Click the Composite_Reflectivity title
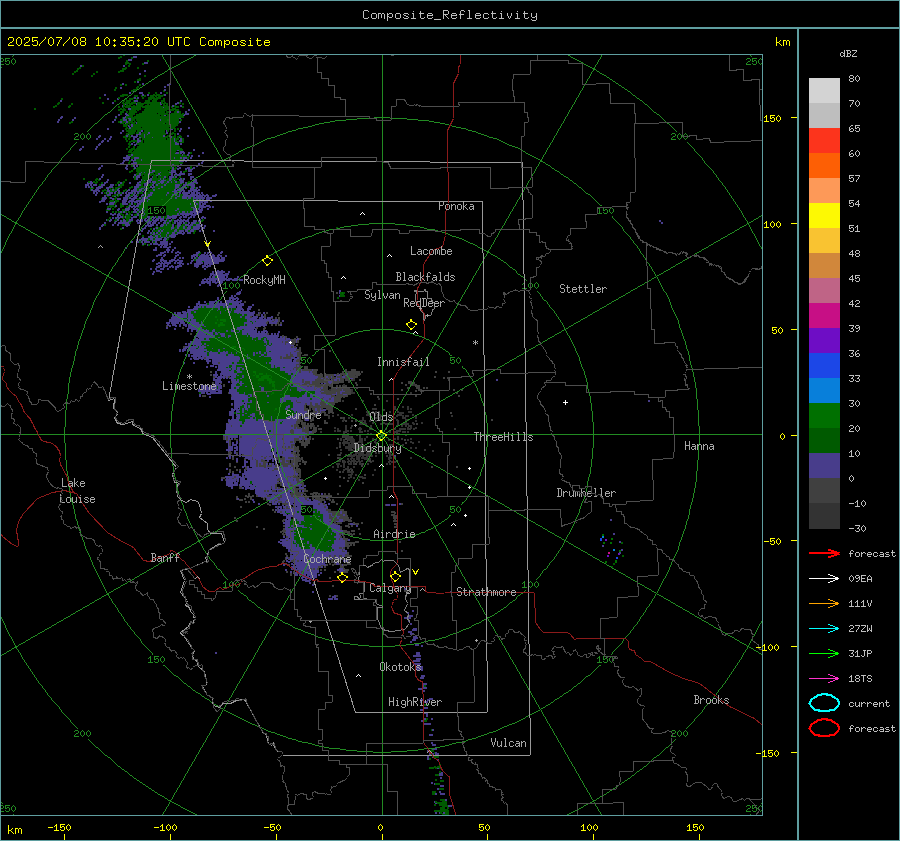Screen dimensions: 900x841 tap(449, 15)
